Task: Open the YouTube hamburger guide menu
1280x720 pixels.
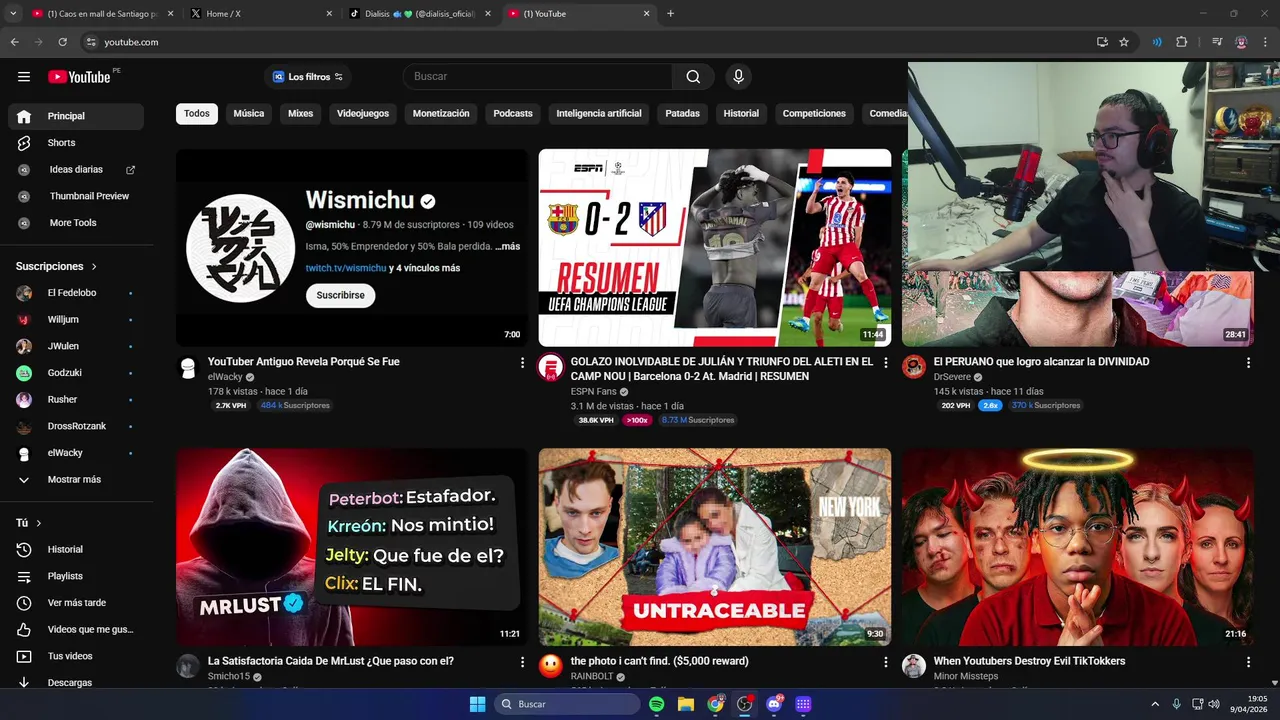Action: tap(24, 77)
